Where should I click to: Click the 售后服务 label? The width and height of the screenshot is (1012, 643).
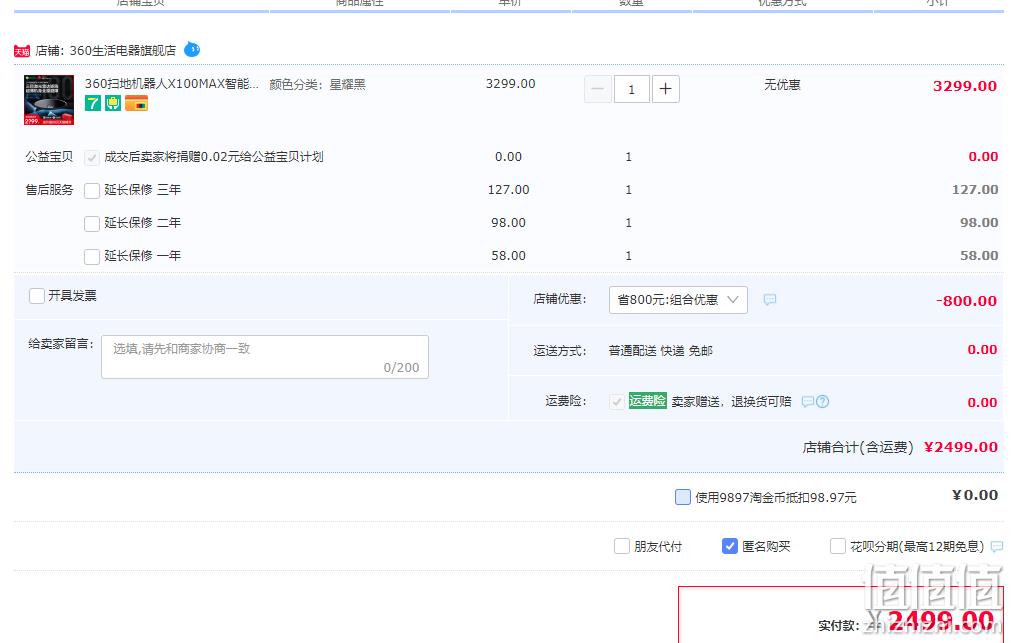click(x=50, y=190)
